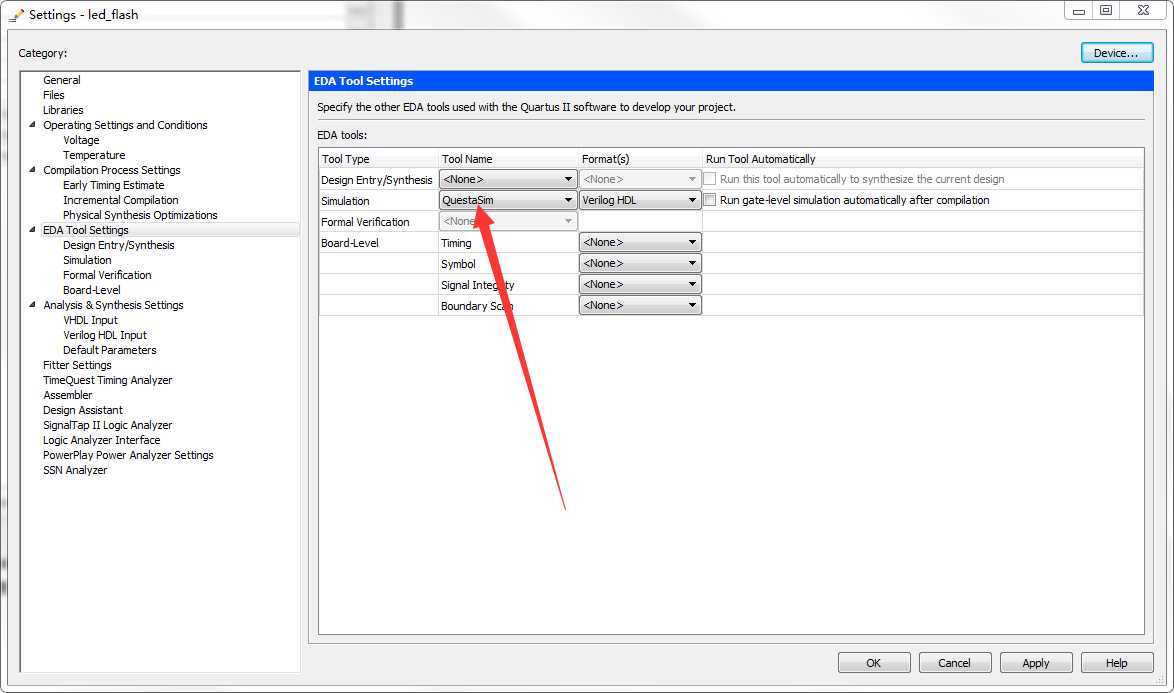Select Temperature category item
1174x693 pixels.
click(94, 155)
